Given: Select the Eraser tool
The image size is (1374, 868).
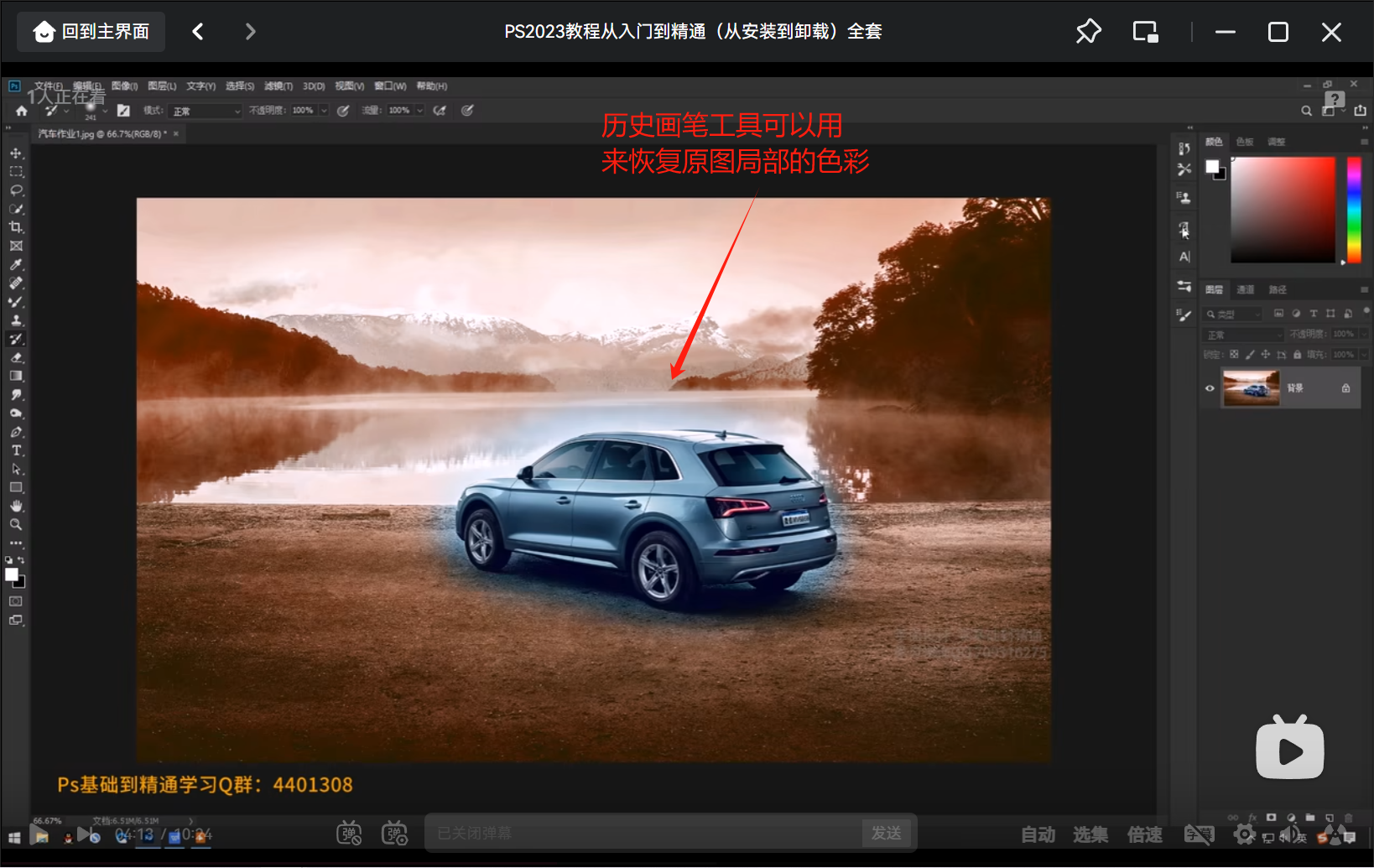Looking at the screenshot, I should (16, 357).
